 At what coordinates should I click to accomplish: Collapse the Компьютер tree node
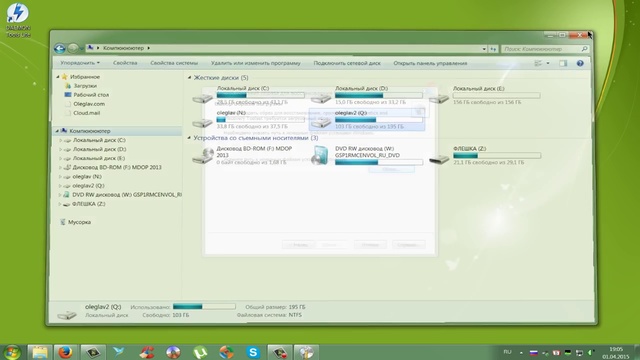(x=57, y=131)
